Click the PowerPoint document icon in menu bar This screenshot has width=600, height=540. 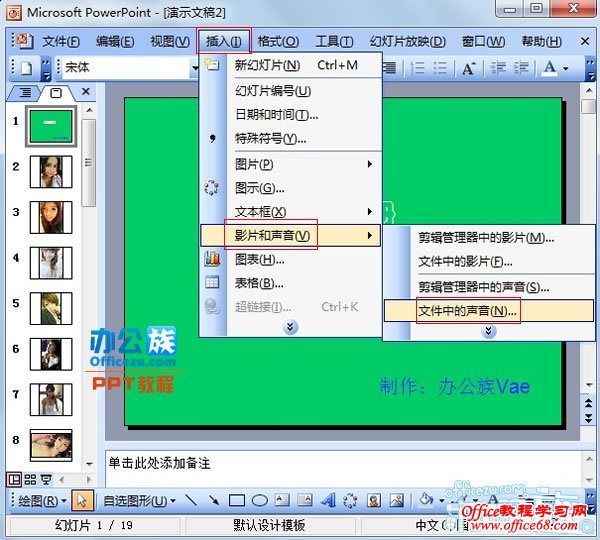click(25, 41)
